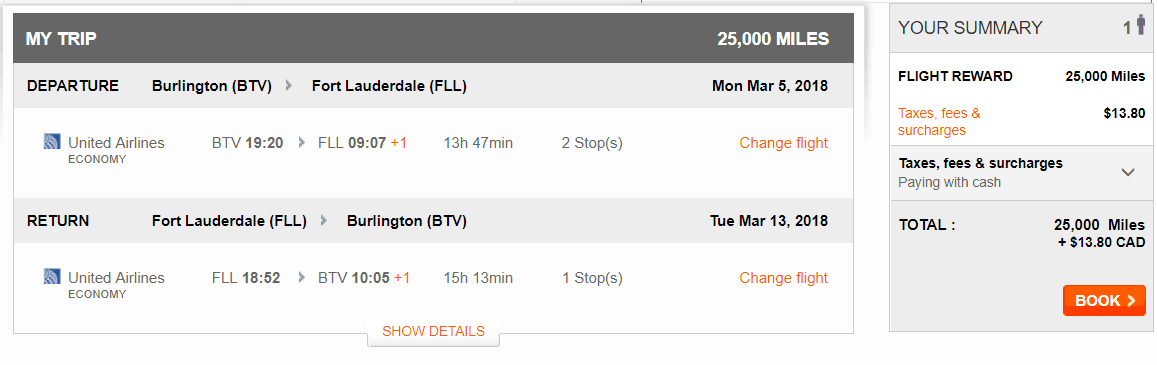This screenshot has width=1157, height=365.
Task: Expand the Taxes, fees & surcharges chevron
Action: pyautogui.click(x=1127, y=173)
